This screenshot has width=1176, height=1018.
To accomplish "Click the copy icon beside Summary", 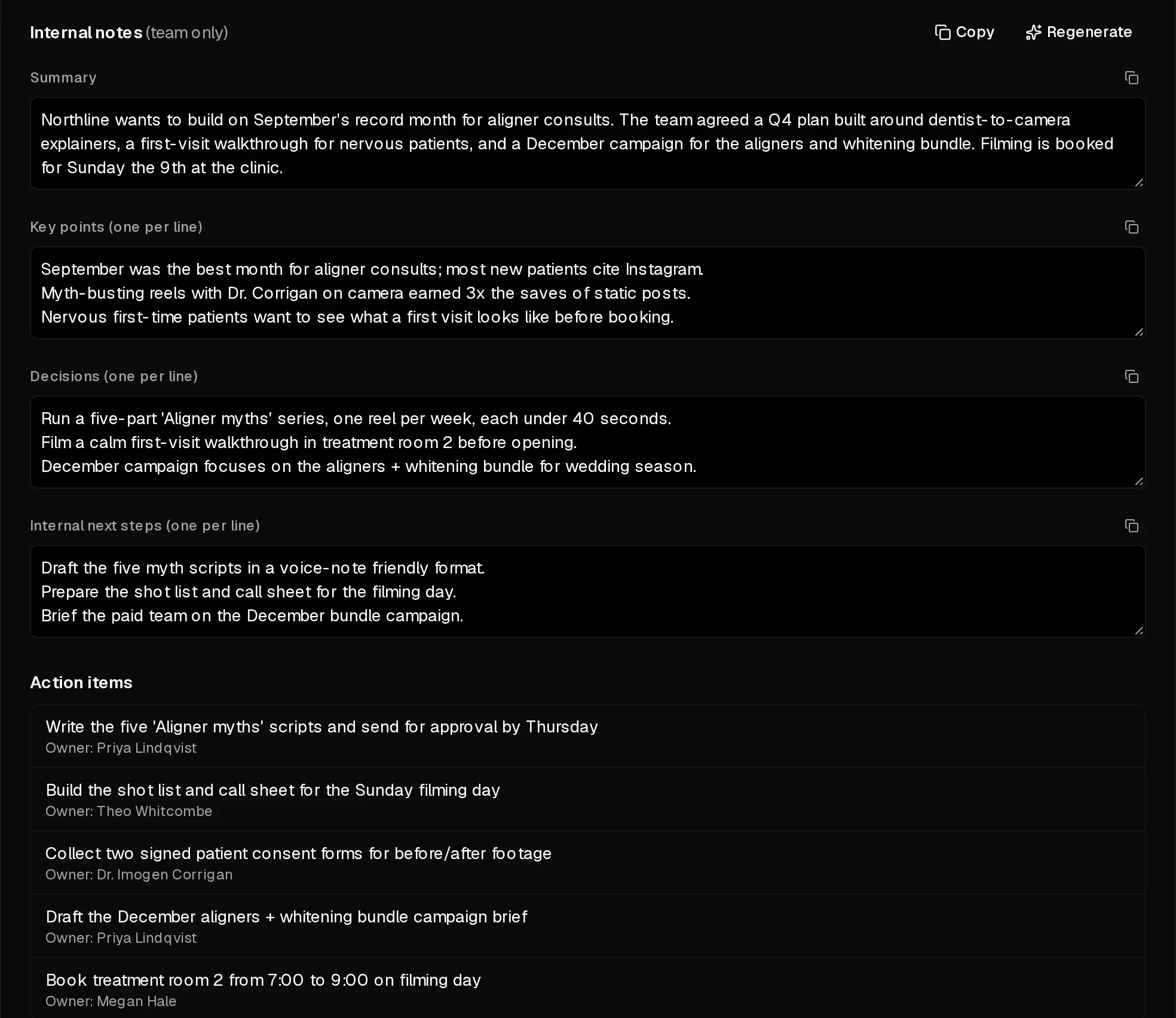I will 1132,78.
